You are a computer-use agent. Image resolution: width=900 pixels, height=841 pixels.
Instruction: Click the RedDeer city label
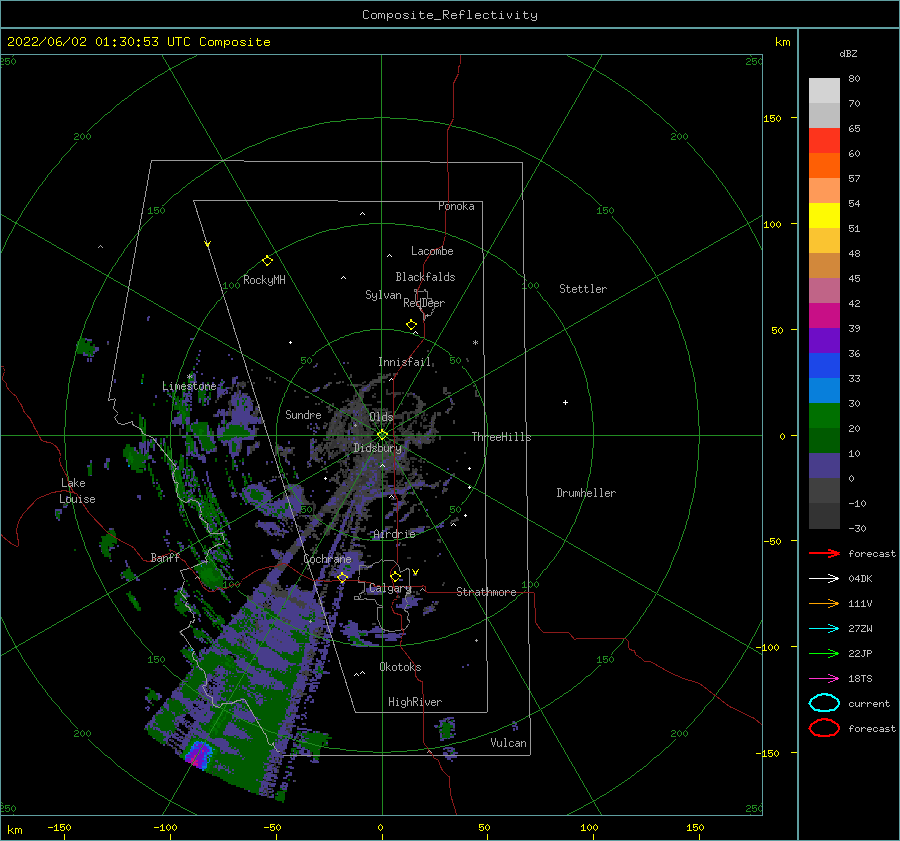click(x=424, y=303)
